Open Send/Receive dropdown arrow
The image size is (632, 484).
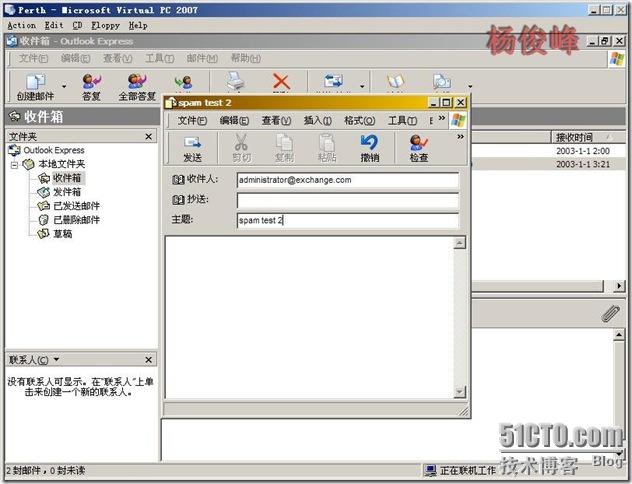pos(362,86)
